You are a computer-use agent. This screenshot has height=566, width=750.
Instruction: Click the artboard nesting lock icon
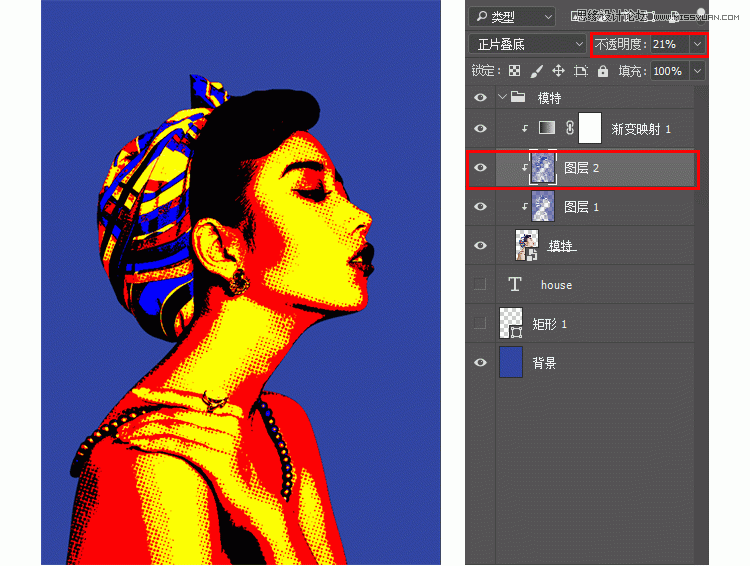pos(581,71)
